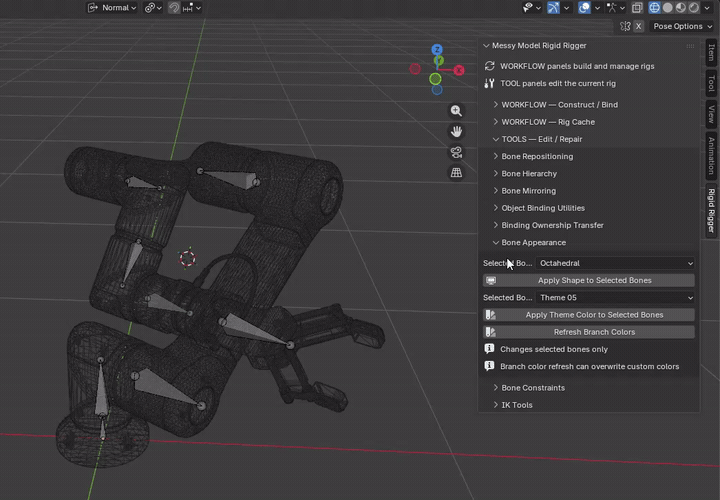720x500 pixels.
Task: Open the snapping options dropdown
Action: coord(191,8)
